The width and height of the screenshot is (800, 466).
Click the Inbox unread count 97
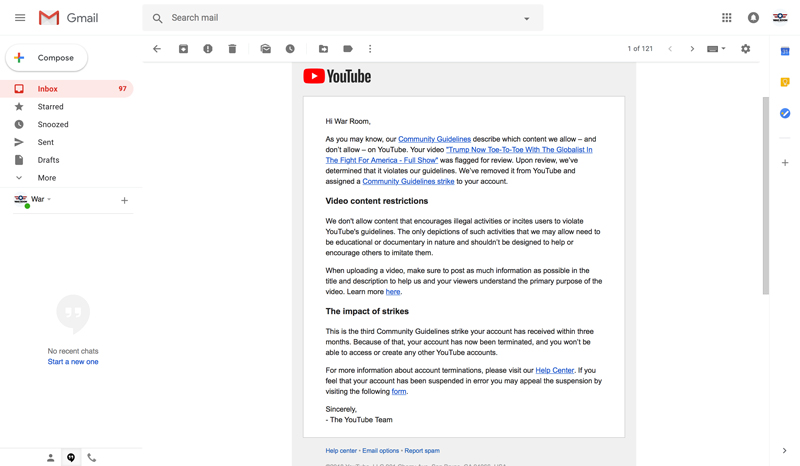pyautogui.click(x=122, y=89)
